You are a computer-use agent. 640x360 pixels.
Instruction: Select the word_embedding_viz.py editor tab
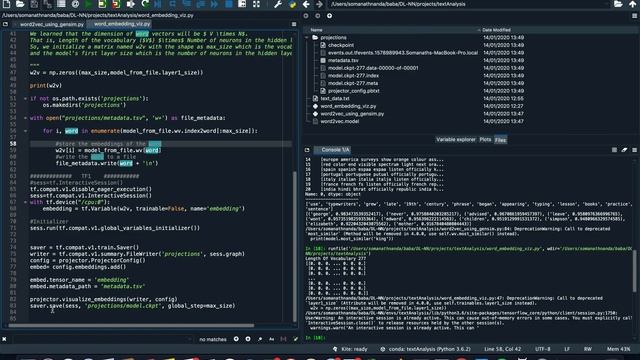pos(122,24)
